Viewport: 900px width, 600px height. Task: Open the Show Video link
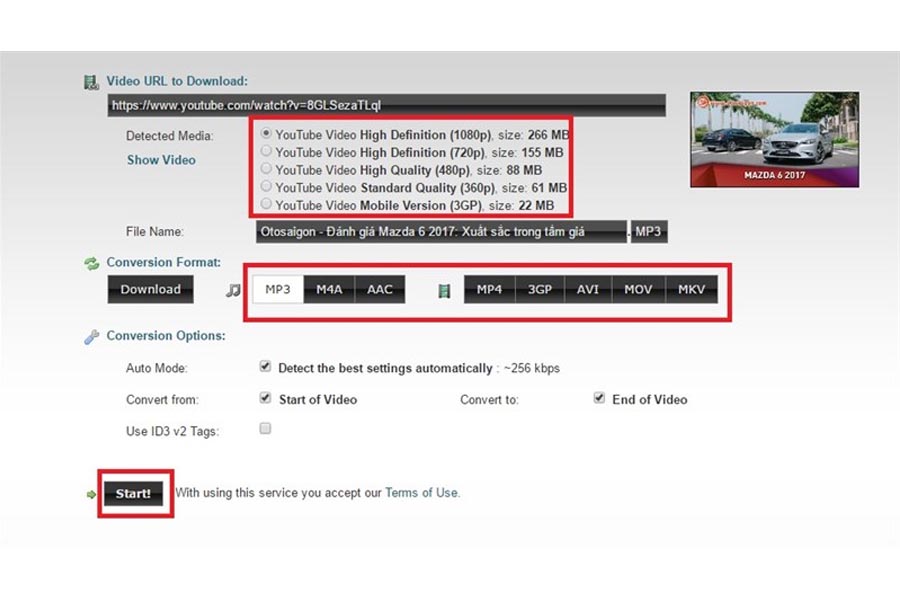[x=161, y=160]
